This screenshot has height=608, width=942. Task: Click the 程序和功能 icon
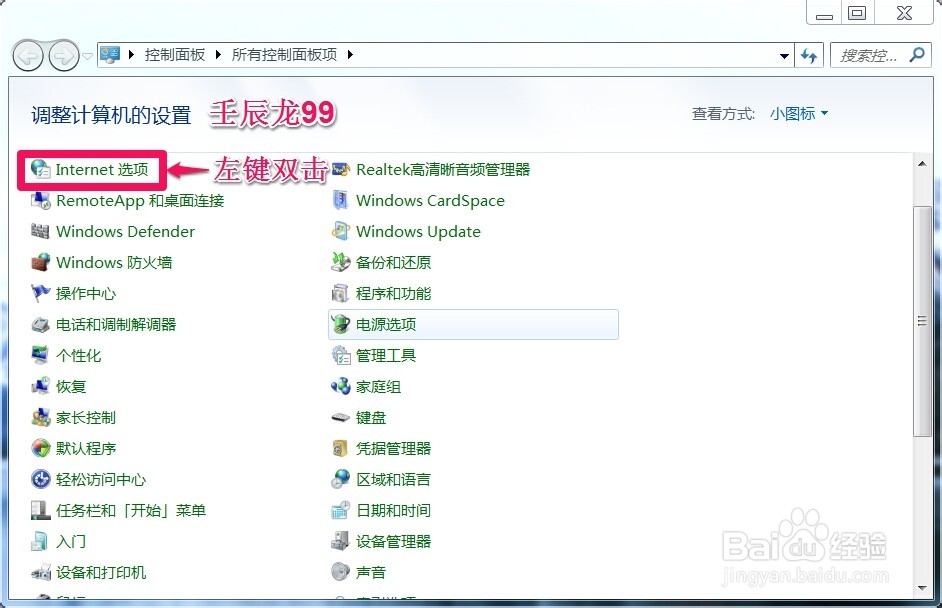click(341, 293)
